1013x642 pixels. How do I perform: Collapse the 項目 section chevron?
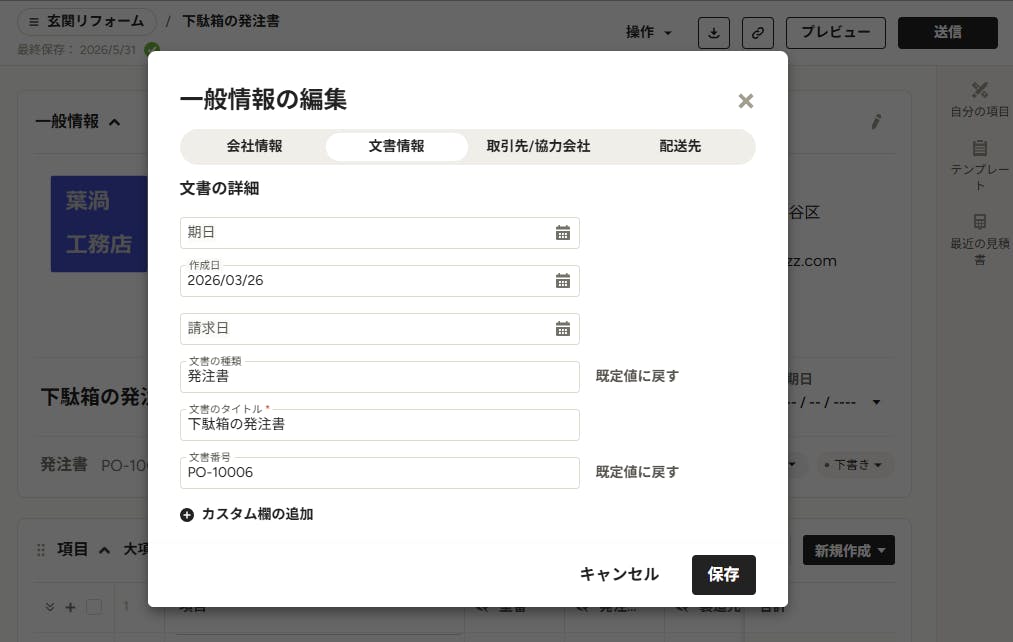(104, 550)
